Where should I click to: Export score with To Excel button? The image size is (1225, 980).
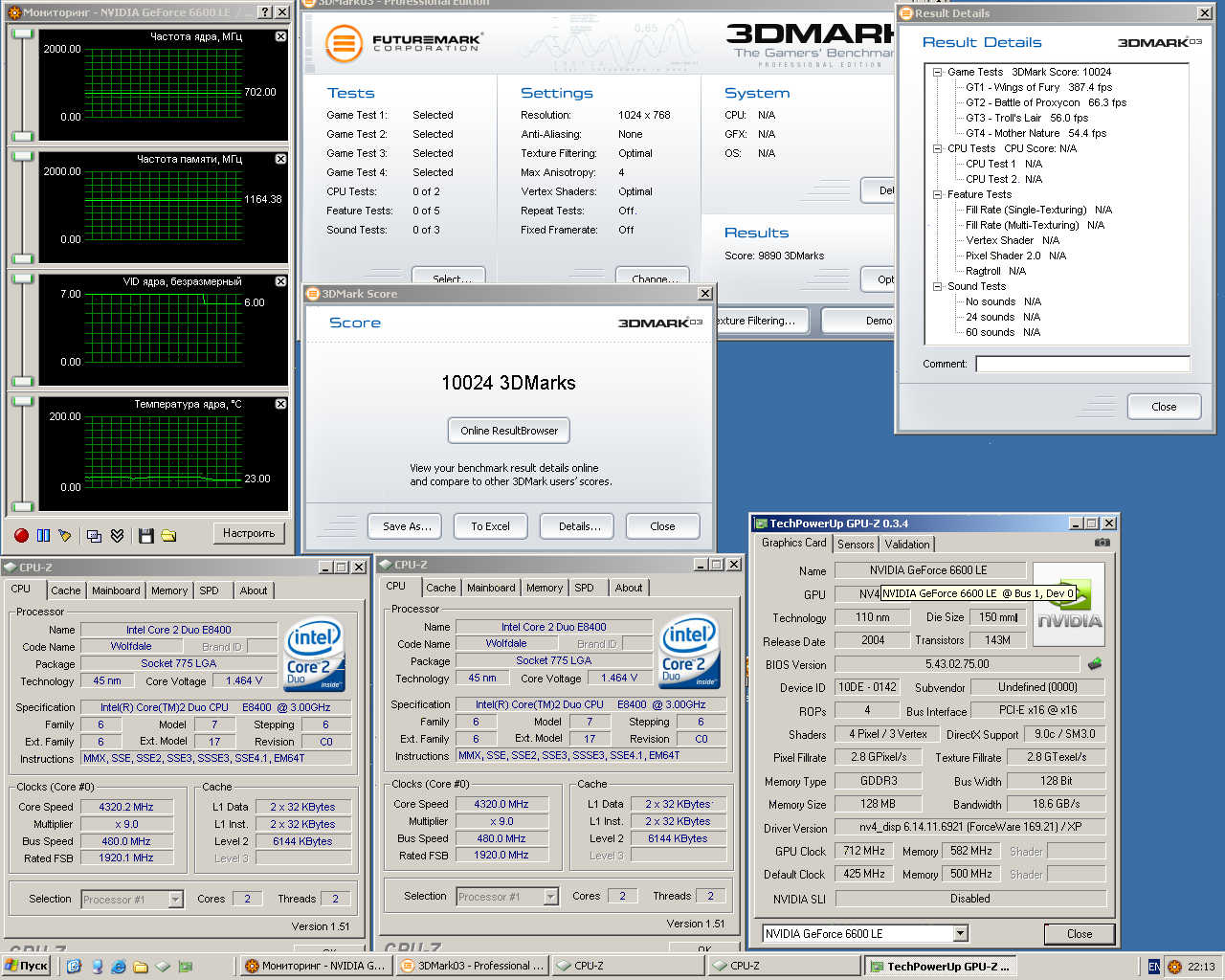[490, 526]
